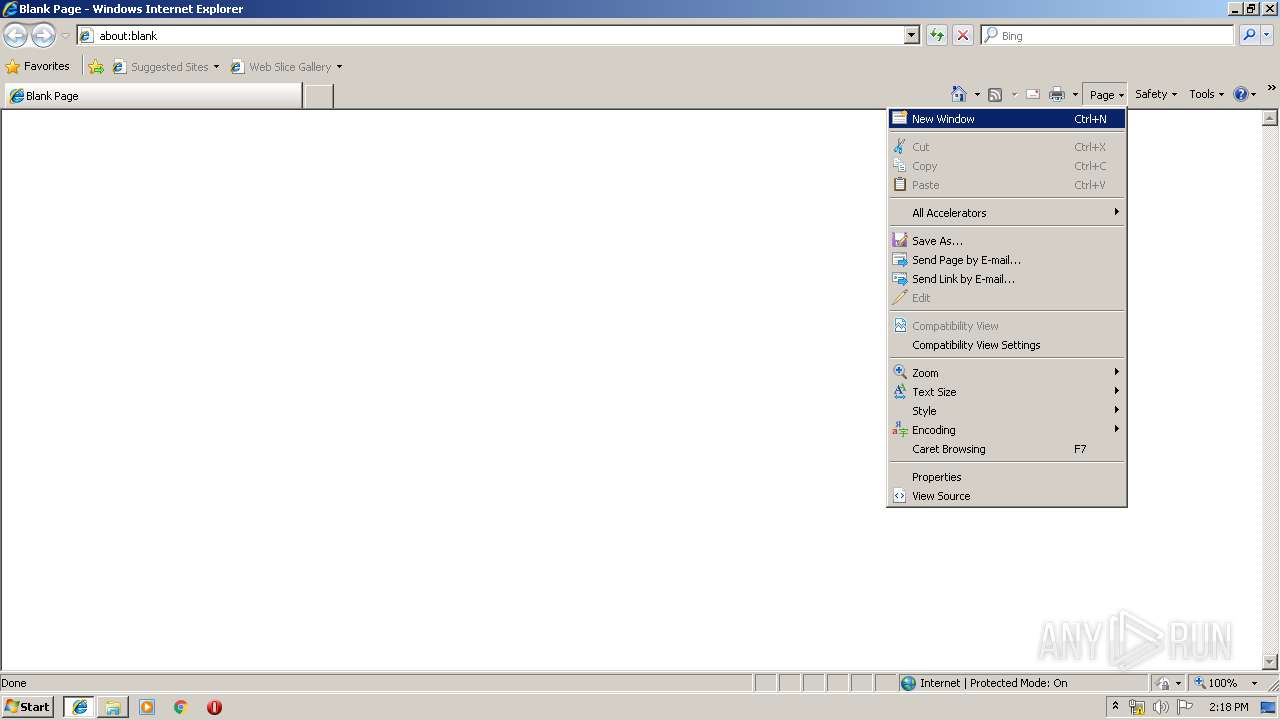Click View Source icon in menu
Viewport: 1280px width, 720px height.
[900, 496]
